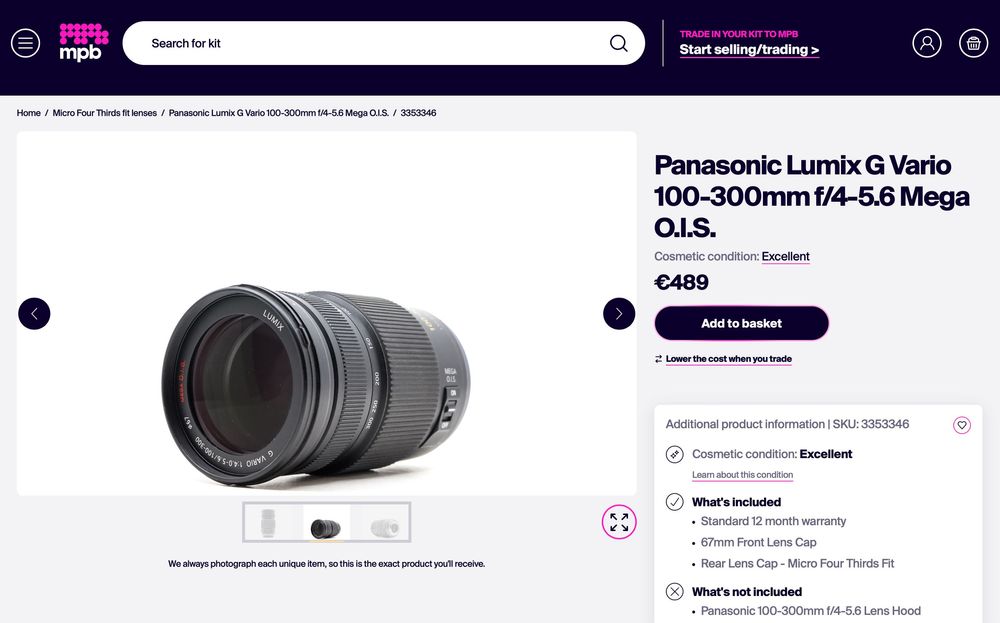
Task: Click the mpb logo
Action: (83, 42)
